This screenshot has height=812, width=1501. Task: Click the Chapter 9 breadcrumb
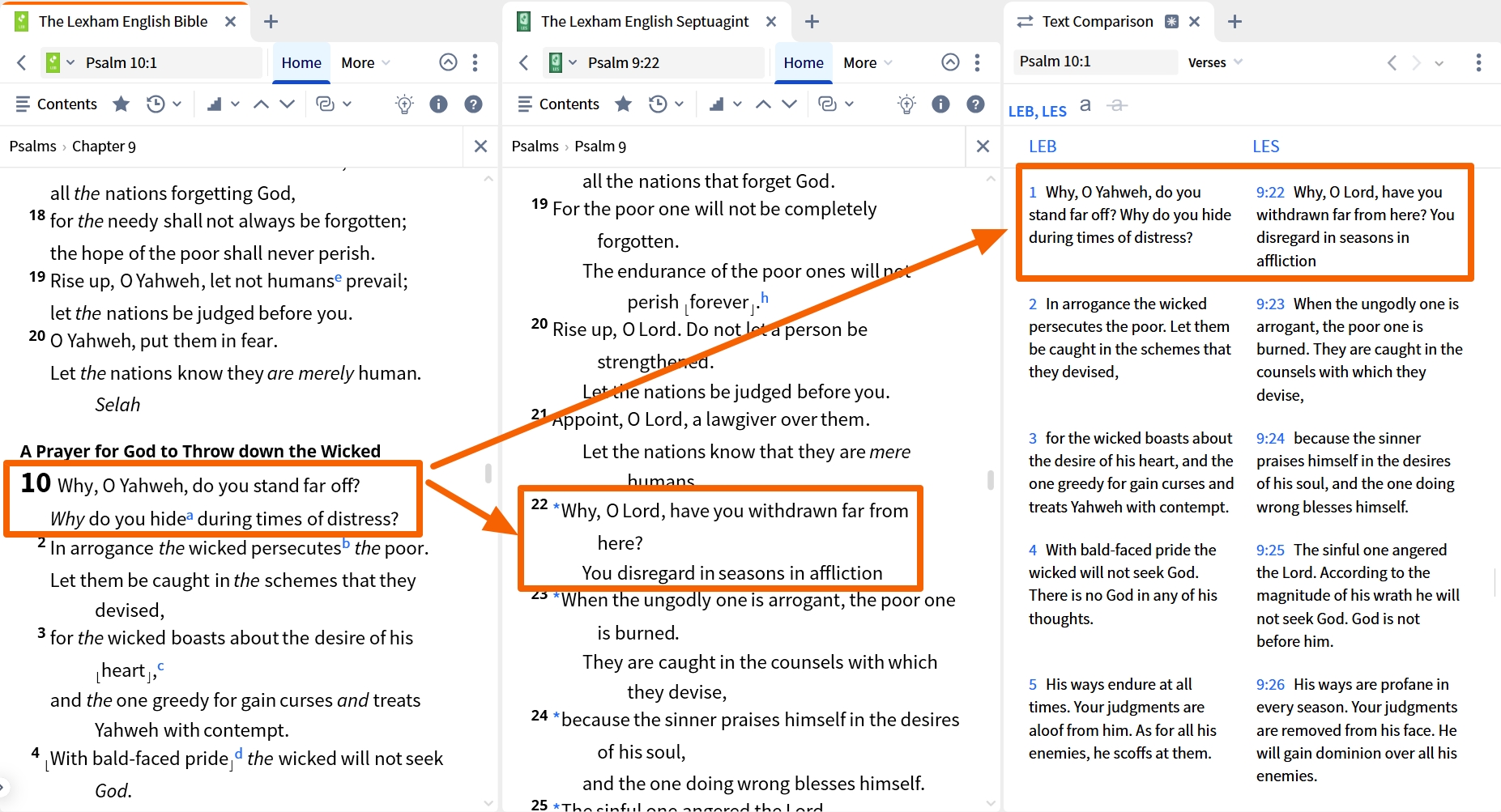tap(104, 147)
